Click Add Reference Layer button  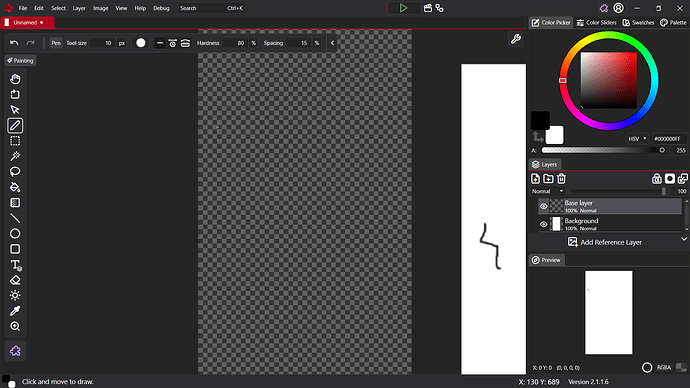605,242
